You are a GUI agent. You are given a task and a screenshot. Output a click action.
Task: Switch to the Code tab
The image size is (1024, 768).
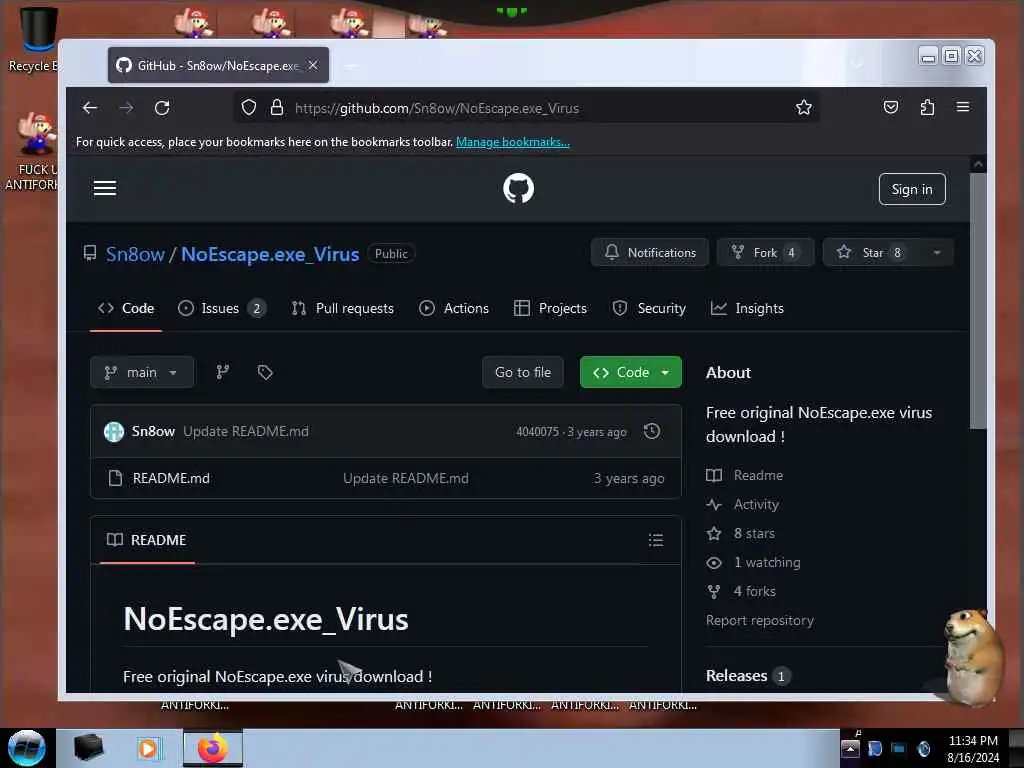pyautogui.click(x=126, y=308)
